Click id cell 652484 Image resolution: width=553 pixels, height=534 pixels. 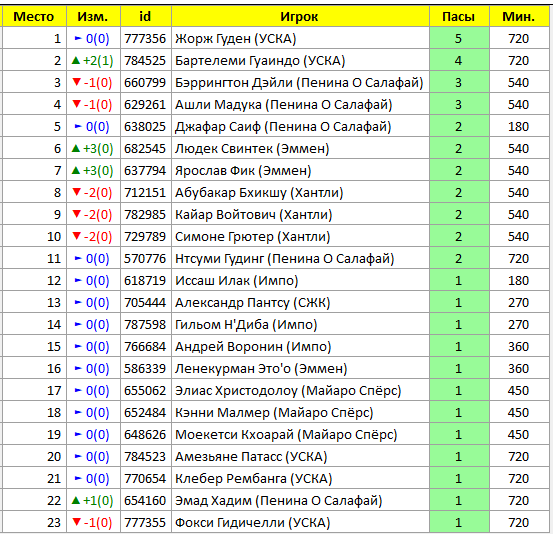point(145,413)
